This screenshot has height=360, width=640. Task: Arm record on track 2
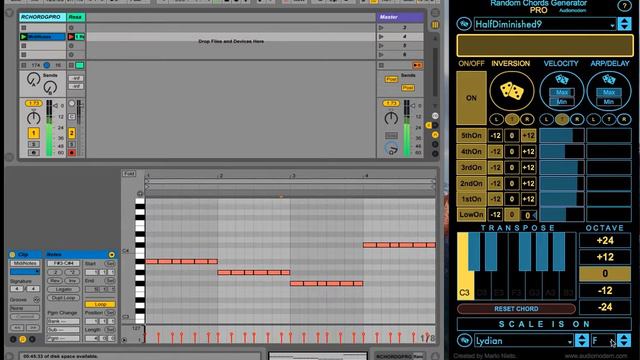[x=71, y=153]
